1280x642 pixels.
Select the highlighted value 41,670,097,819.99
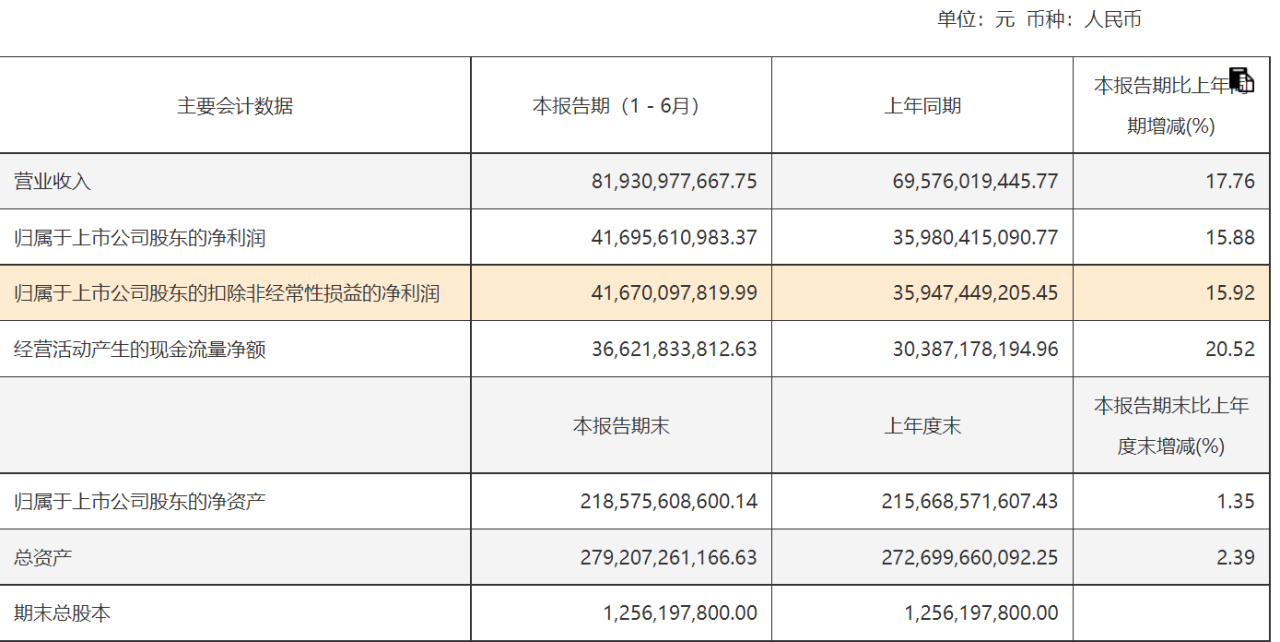[x=675, y=294]
